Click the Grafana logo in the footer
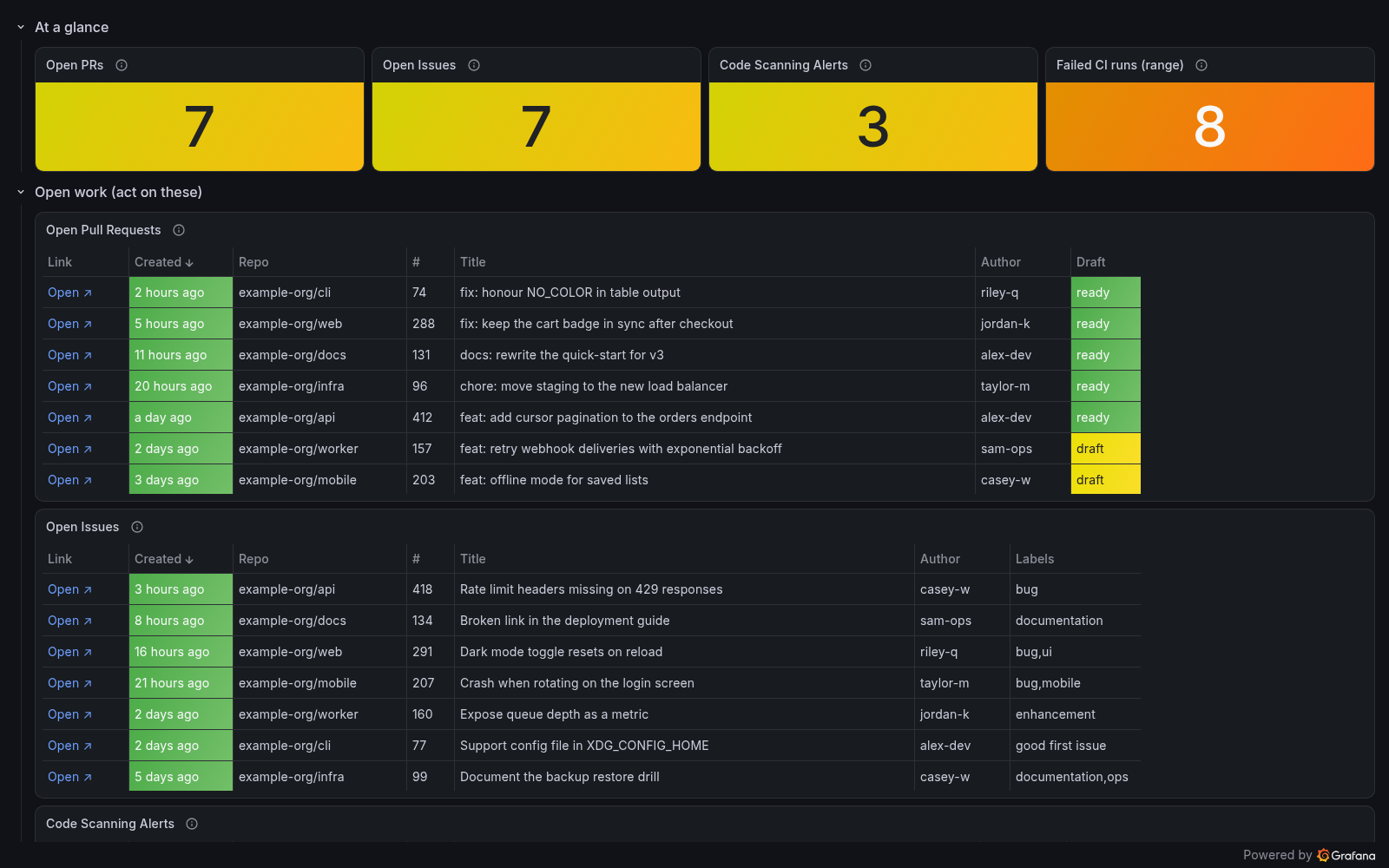The height and width of the screenshot is (868, 1389). 1346,855
